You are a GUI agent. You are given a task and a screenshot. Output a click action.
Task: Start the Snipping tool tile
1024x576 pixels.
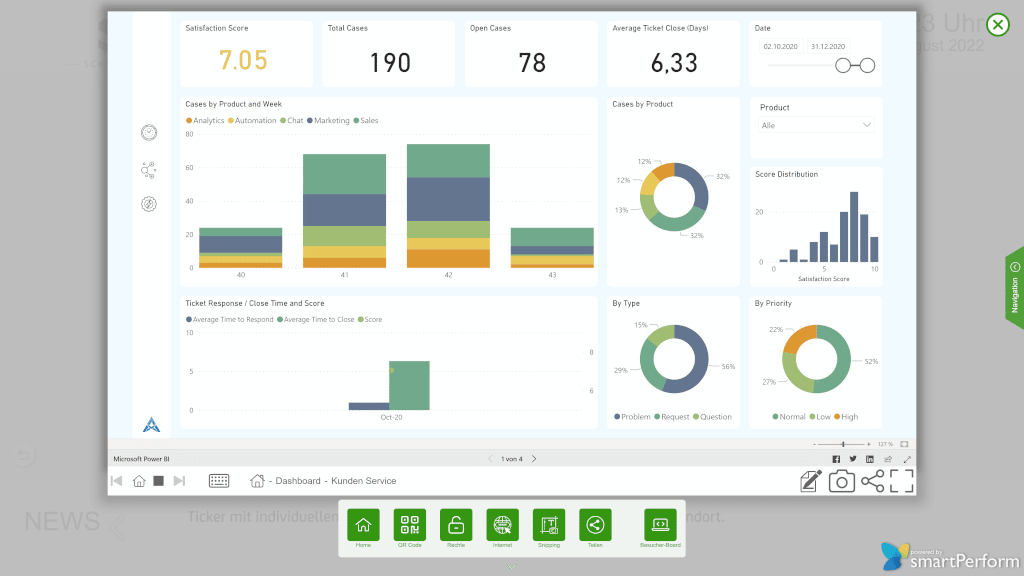[549, 525]
